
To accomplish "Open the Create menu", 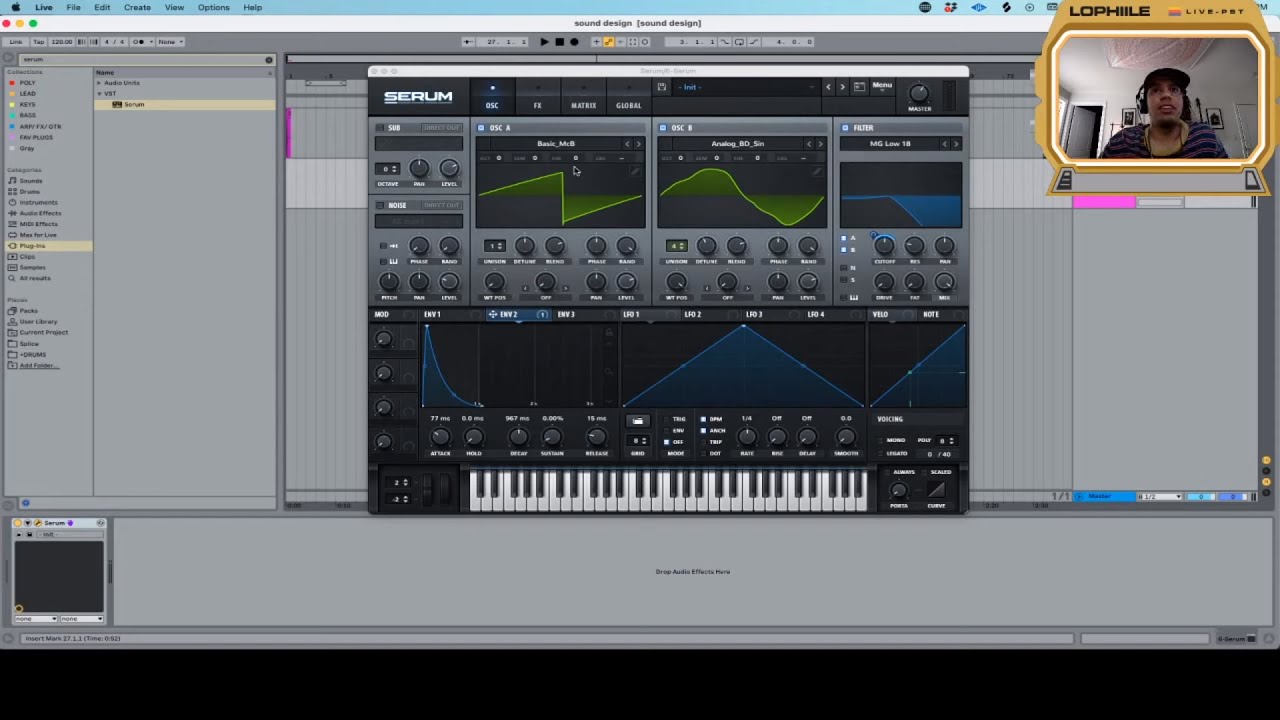I will click(x=137, y=7).
